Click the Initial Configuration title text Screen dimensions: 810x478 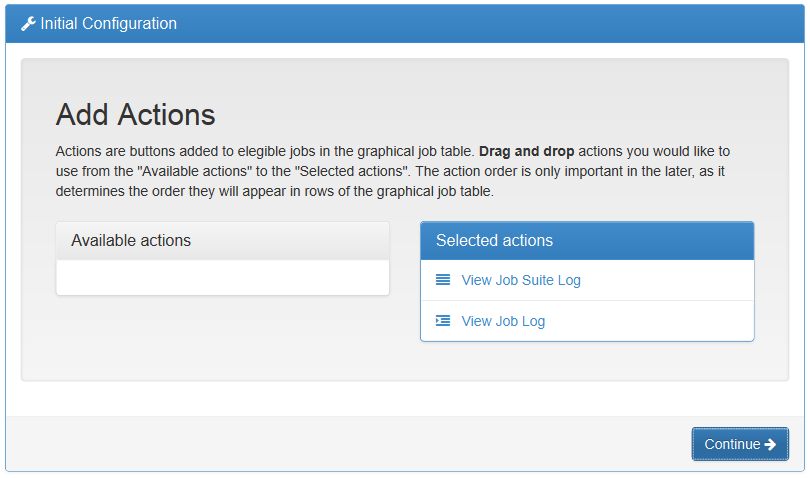pyautogui.click(x=108, y=23)
